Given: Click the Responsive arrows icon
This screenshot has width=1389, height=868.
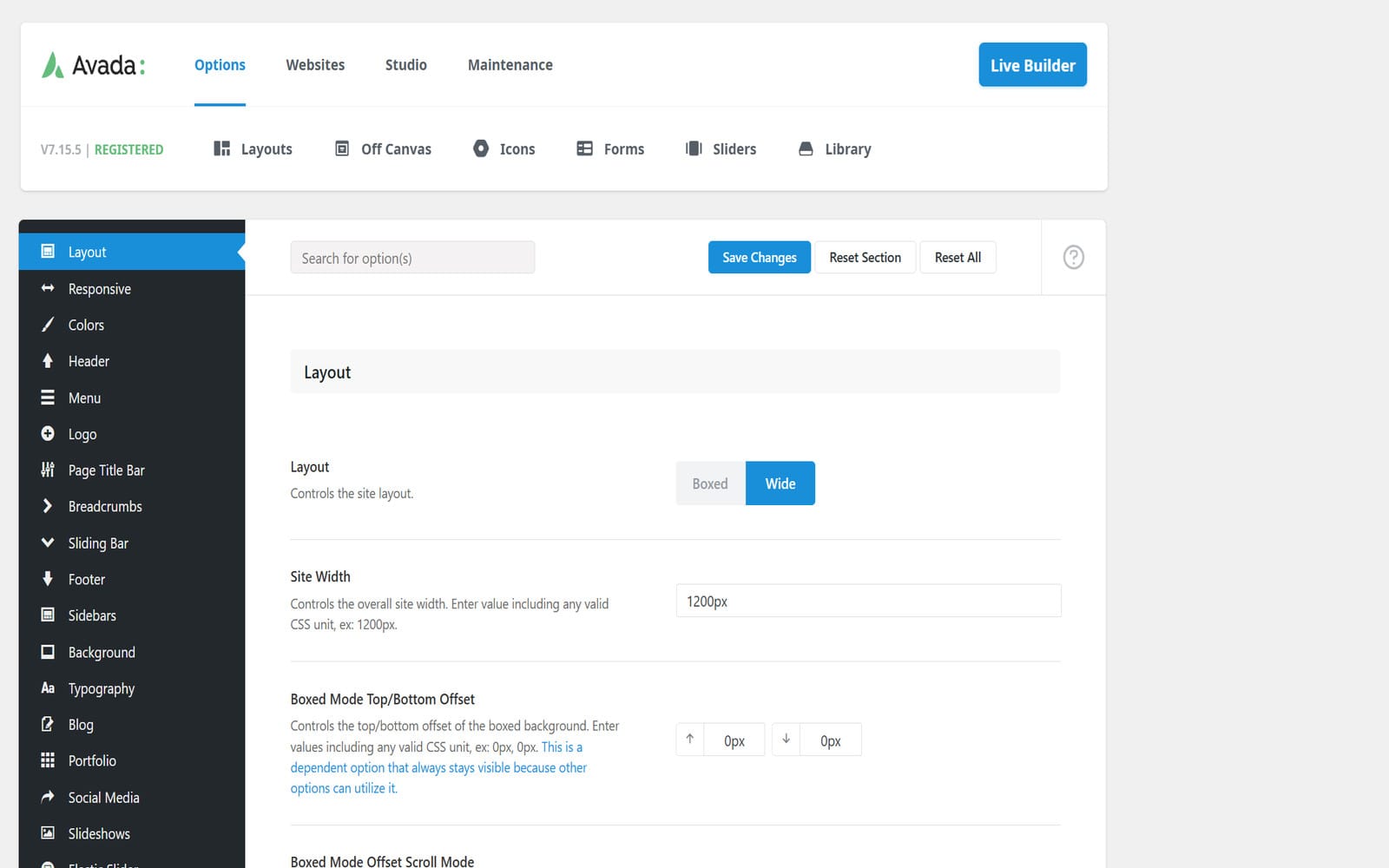Looking at the screenshot, I should pyautogui.click(x=48, y=288).
